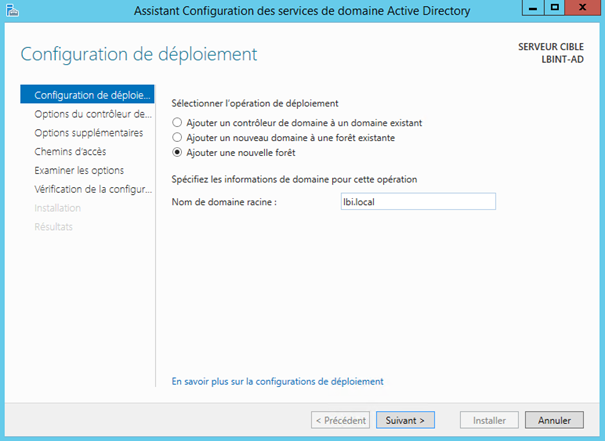Click the greyed-out '< Précédent' button

pos(340,420)
